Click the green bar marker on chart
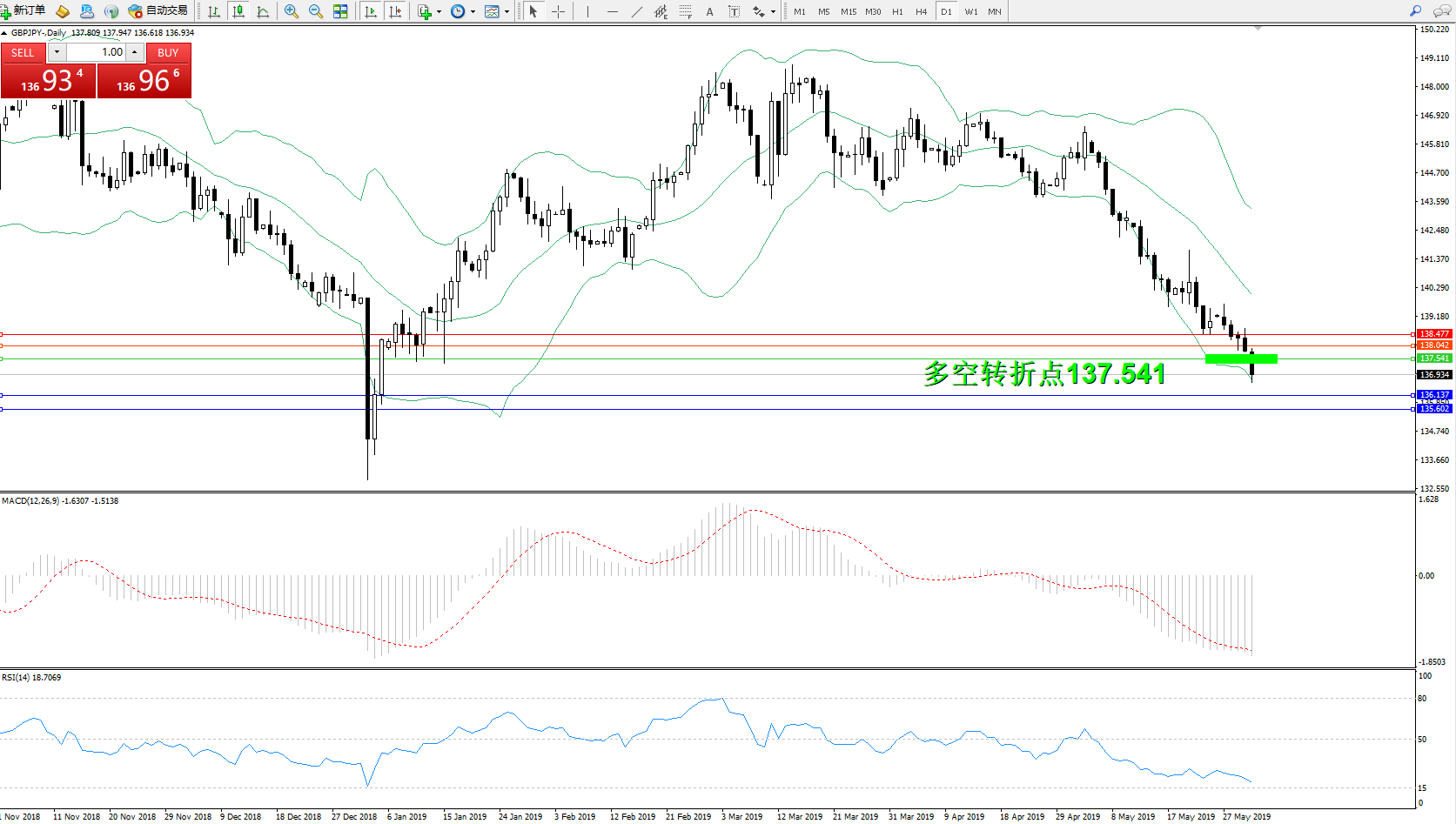 (x=1240, y=358)
